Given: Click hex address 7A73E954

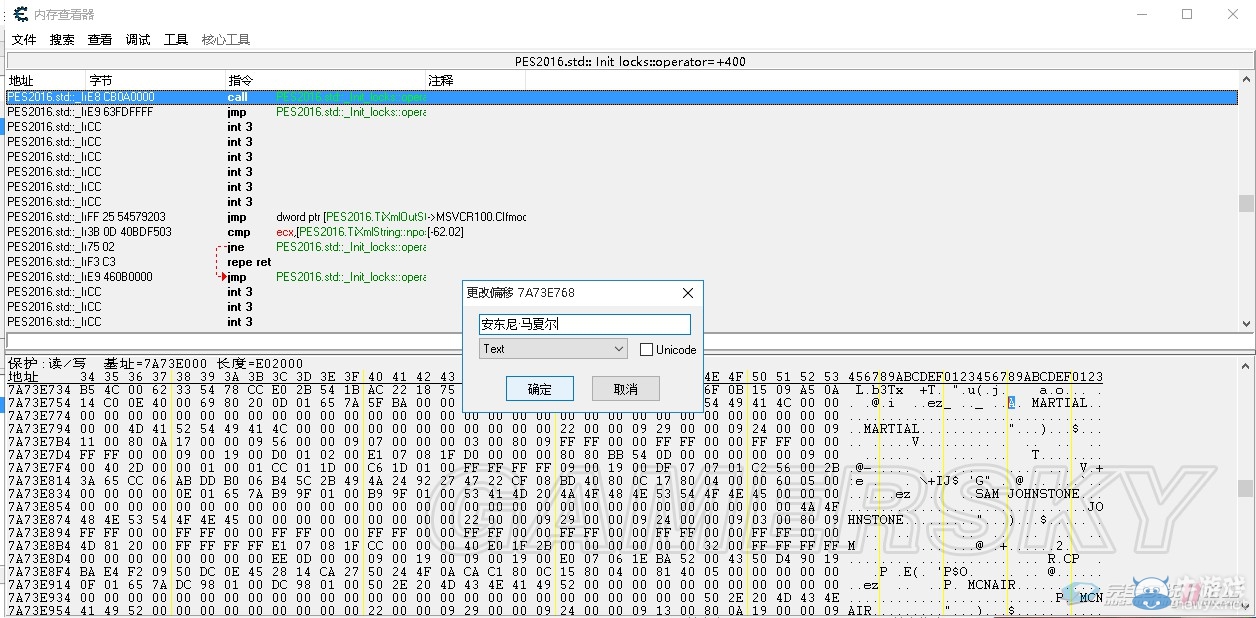Looking at the screenshot, I should (x=39, y=611).
